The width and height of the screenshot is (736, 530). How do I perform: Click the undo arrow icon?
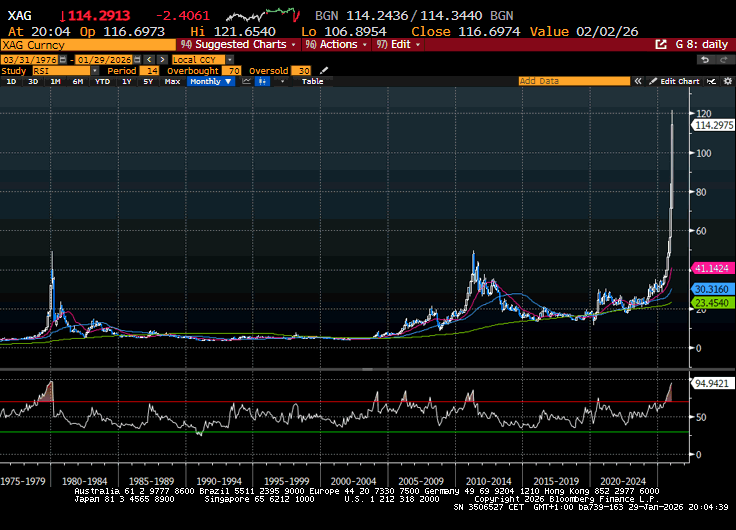coord(703,60)
